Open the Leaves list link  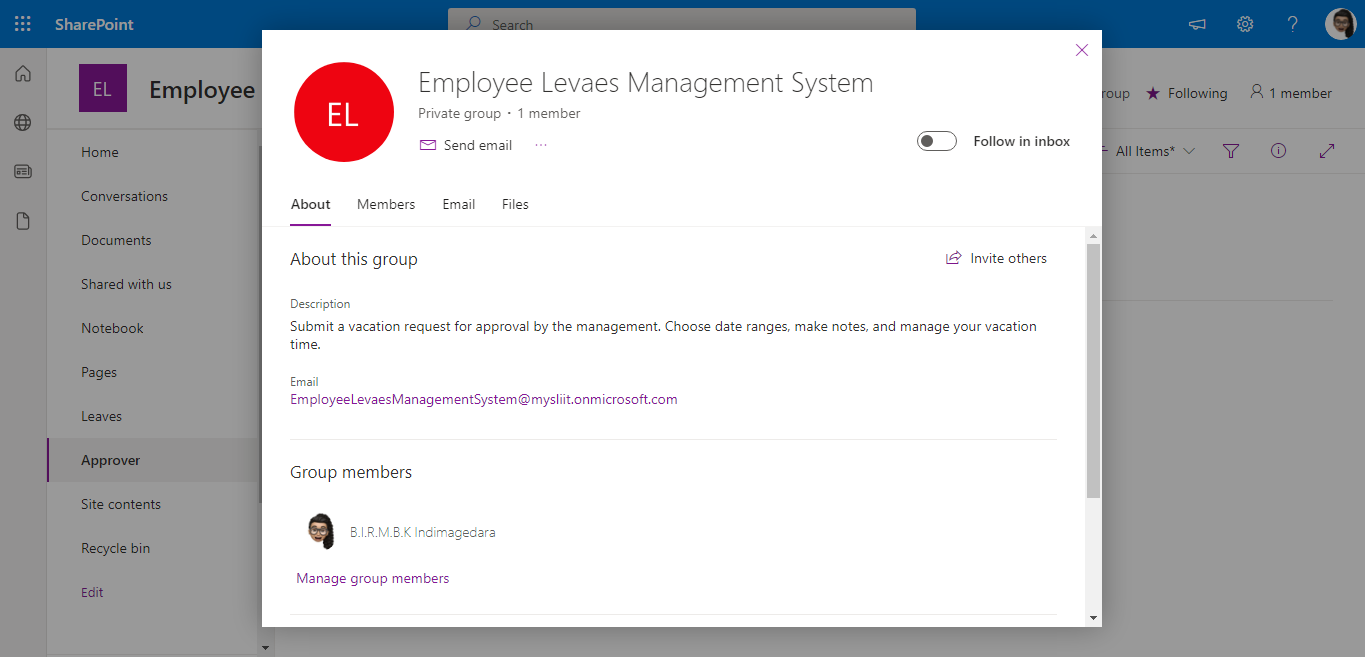pyautogui.click(x=101, y=416)
